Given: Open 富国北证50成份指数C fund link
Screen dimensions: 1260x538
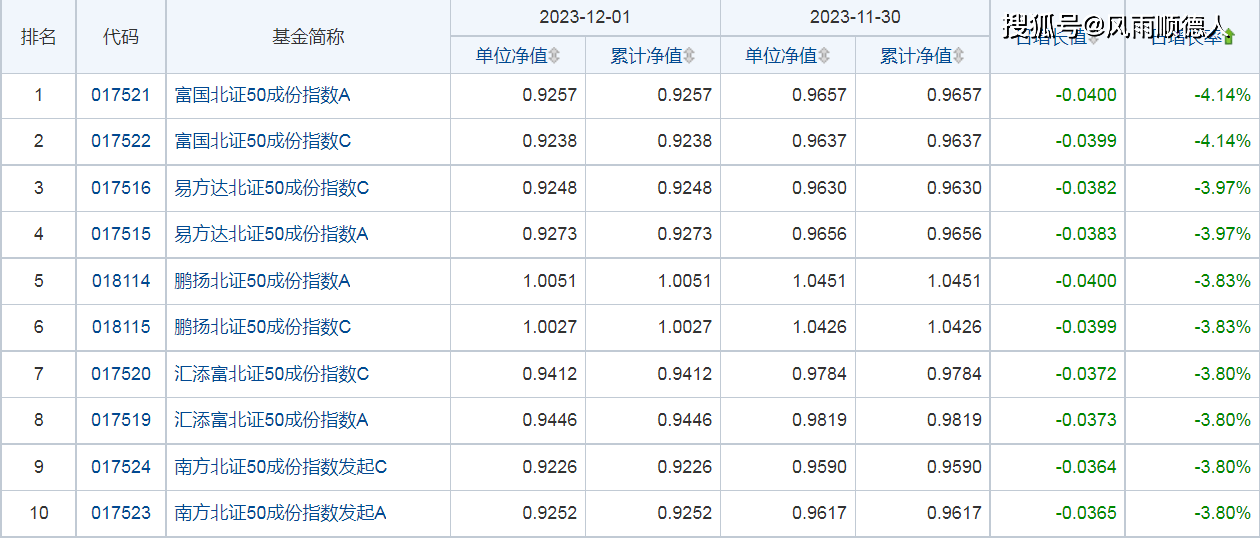Looking at the screenshot, I should (x=263, y=141).
